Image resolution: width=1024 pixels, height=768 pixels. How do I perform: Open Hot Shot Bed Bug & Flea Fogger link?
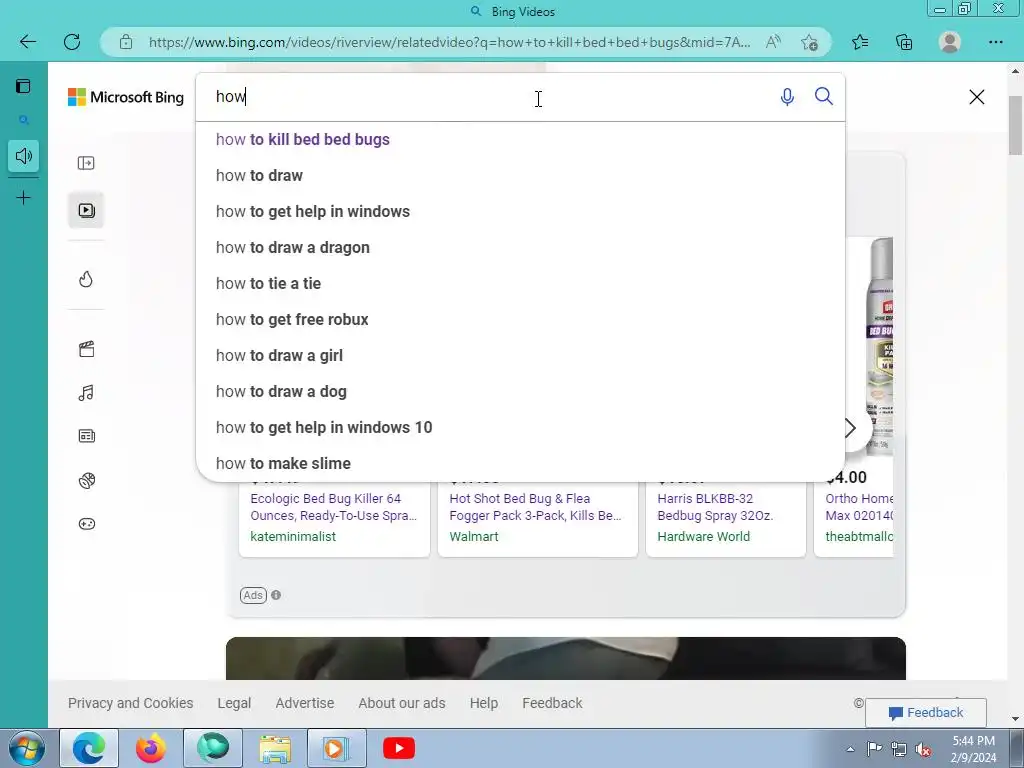(x=536, y=507)
